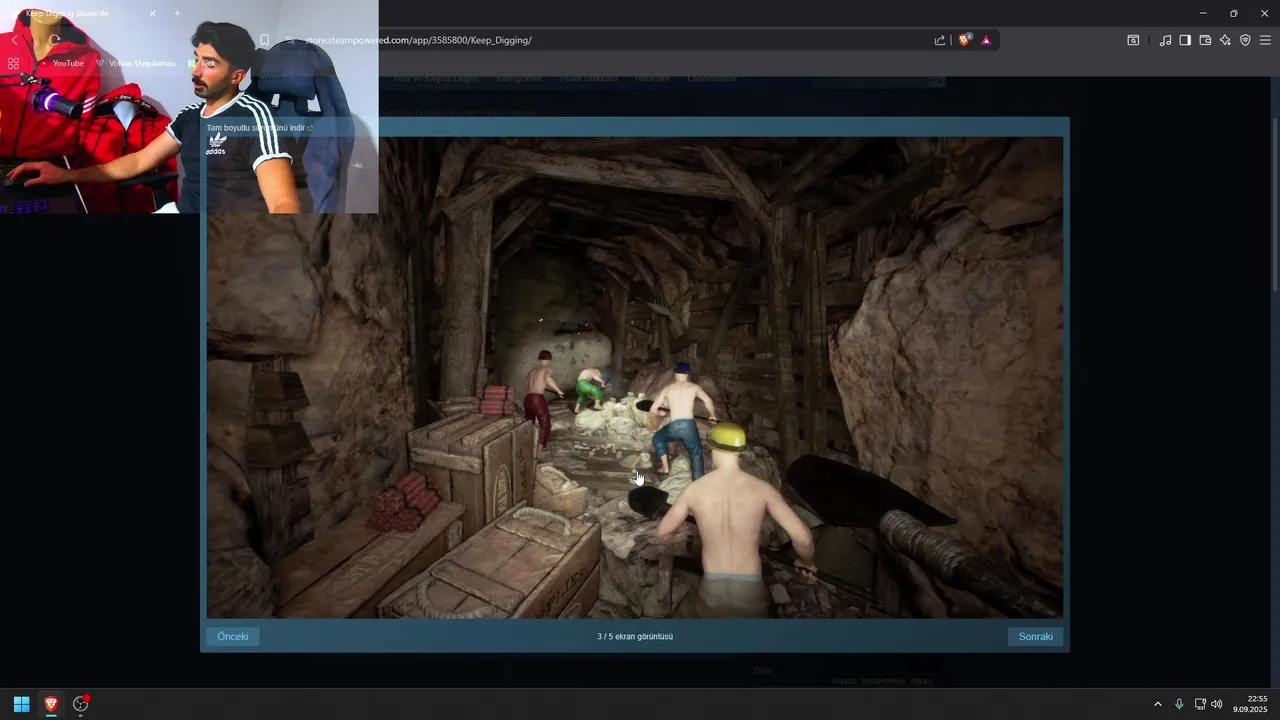Image resolution: width=1280 pixels, height=720 pixels.
Task: Select the 'Keep Digging Steam'de' browser tab
Action: (x=84, y=13)
